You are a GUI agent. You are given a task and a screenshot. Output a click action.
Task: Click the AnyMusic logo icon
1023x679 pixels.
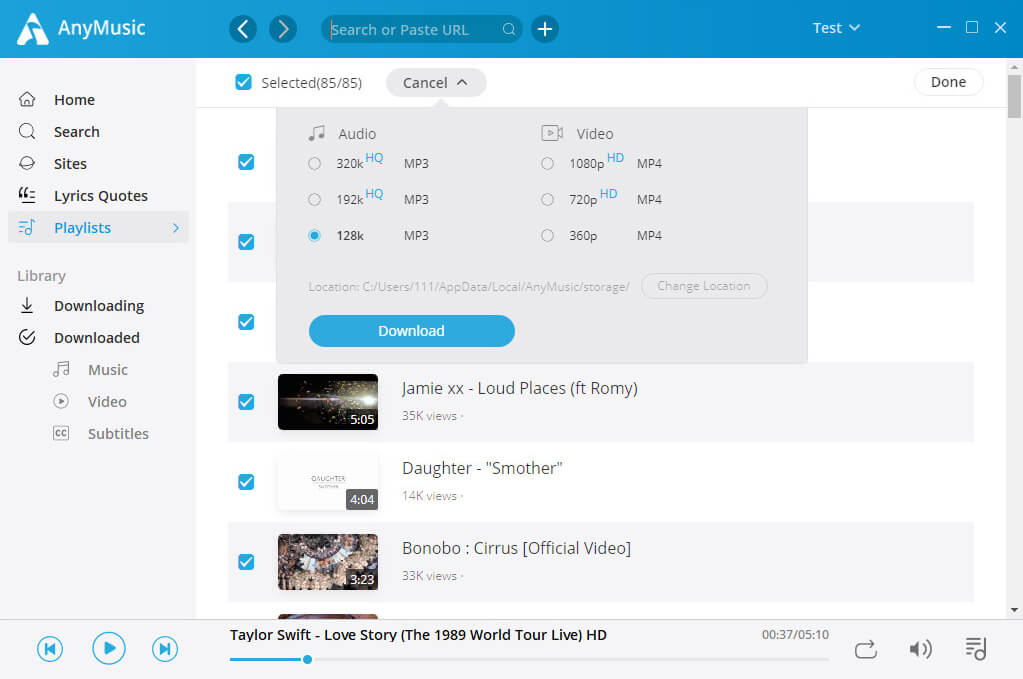pos(33,29)
